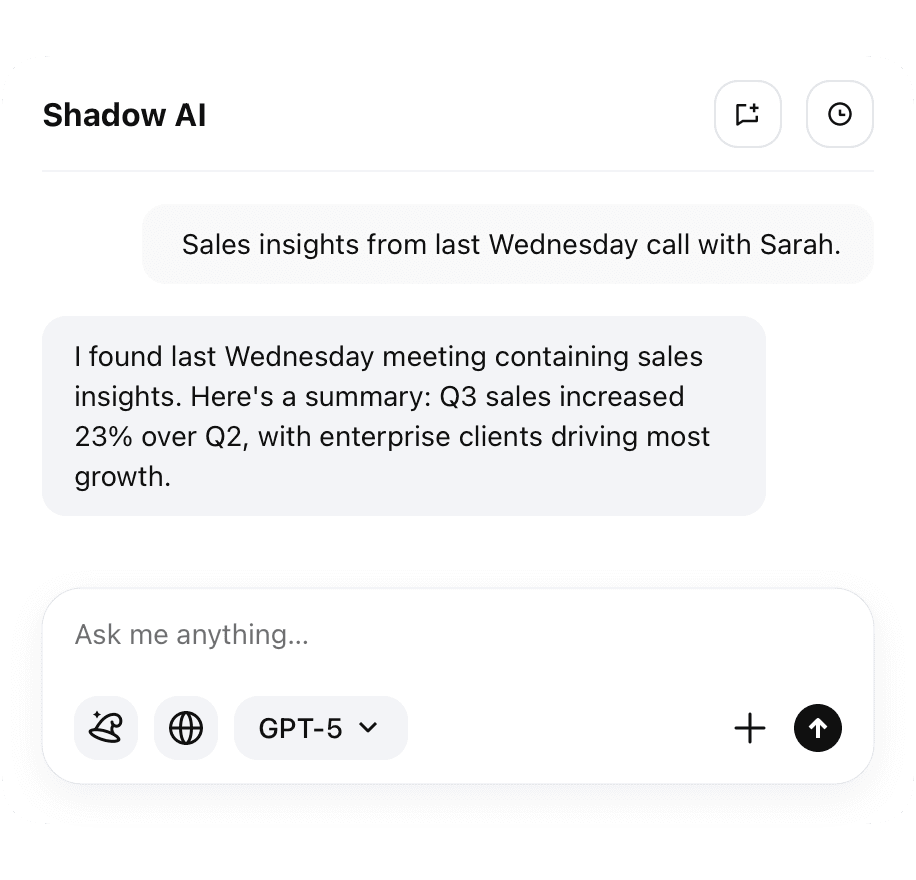The width and height of the screenshot is (916, 880).
Task: Click the Shadow AI header title
Action: (124, 114)
